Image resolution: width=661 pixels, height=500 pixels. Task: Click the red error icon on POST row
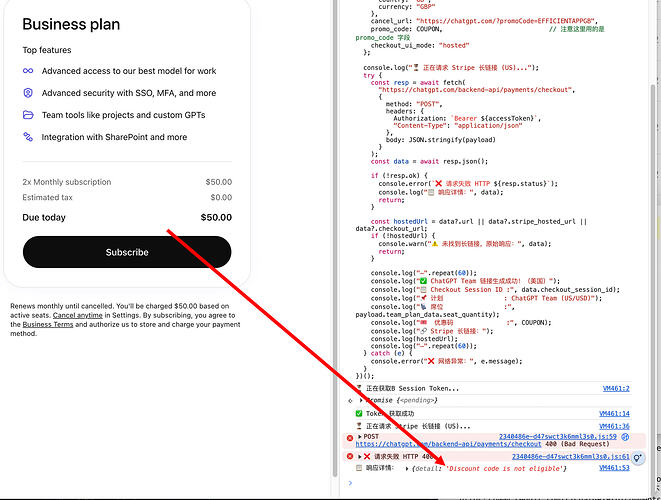pos(349,438)
